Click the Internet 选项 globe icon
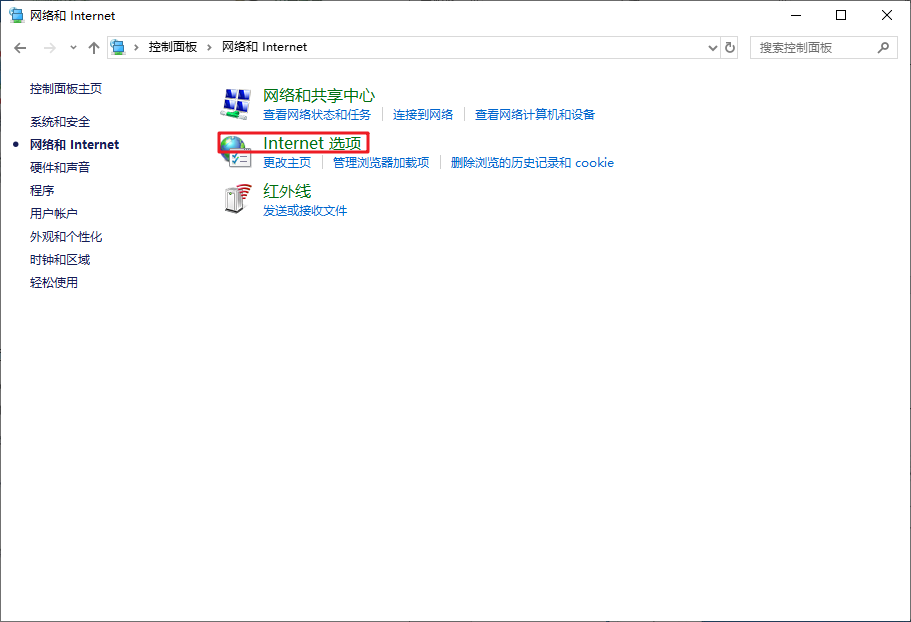Screen dimensions: 911x622 [236, 152]
